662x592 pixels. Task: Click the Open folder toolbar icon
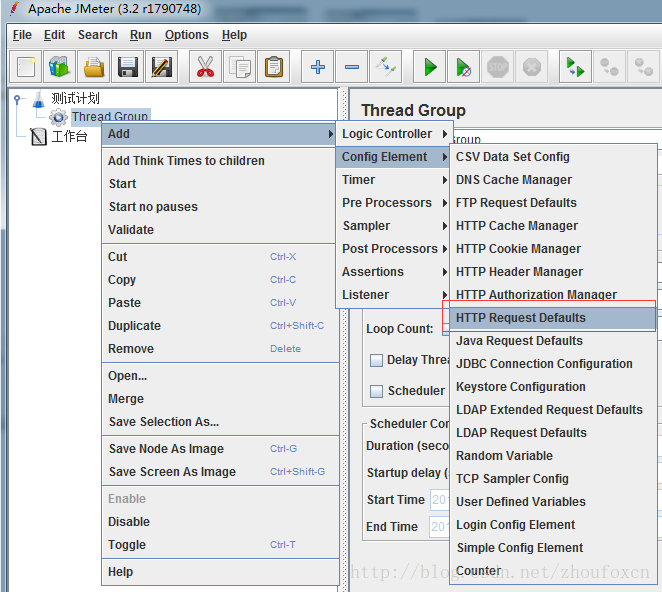tap(94, 68)
